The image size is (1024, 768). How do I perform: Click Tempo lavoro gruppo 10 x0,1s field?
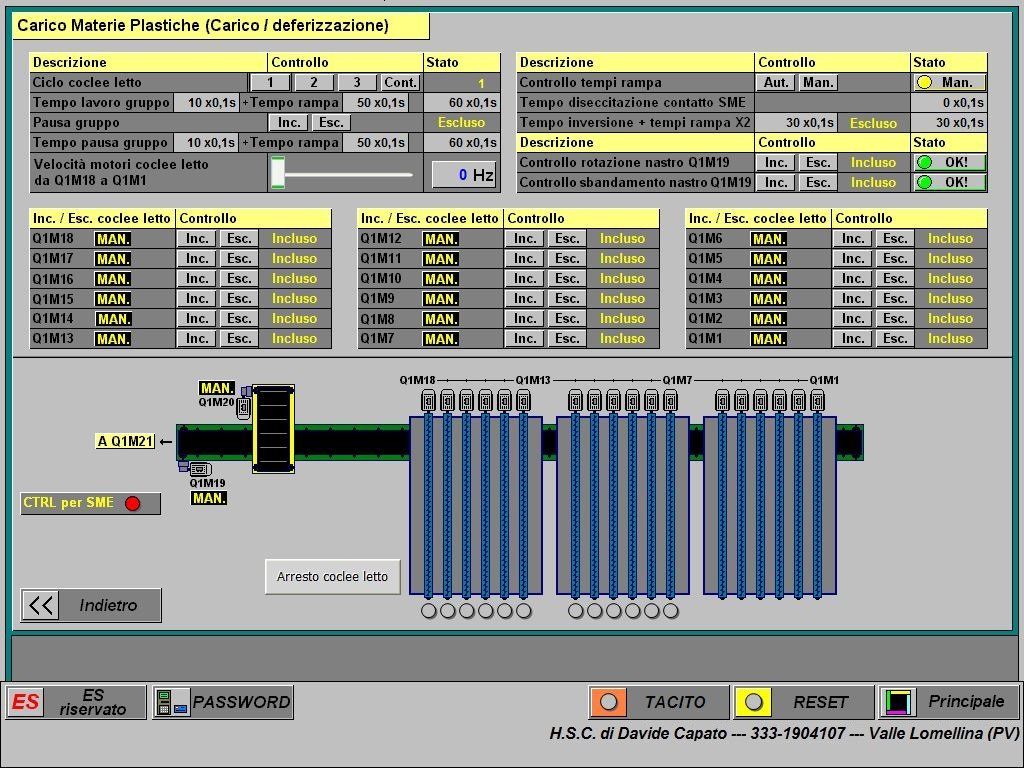coord(207,103)
